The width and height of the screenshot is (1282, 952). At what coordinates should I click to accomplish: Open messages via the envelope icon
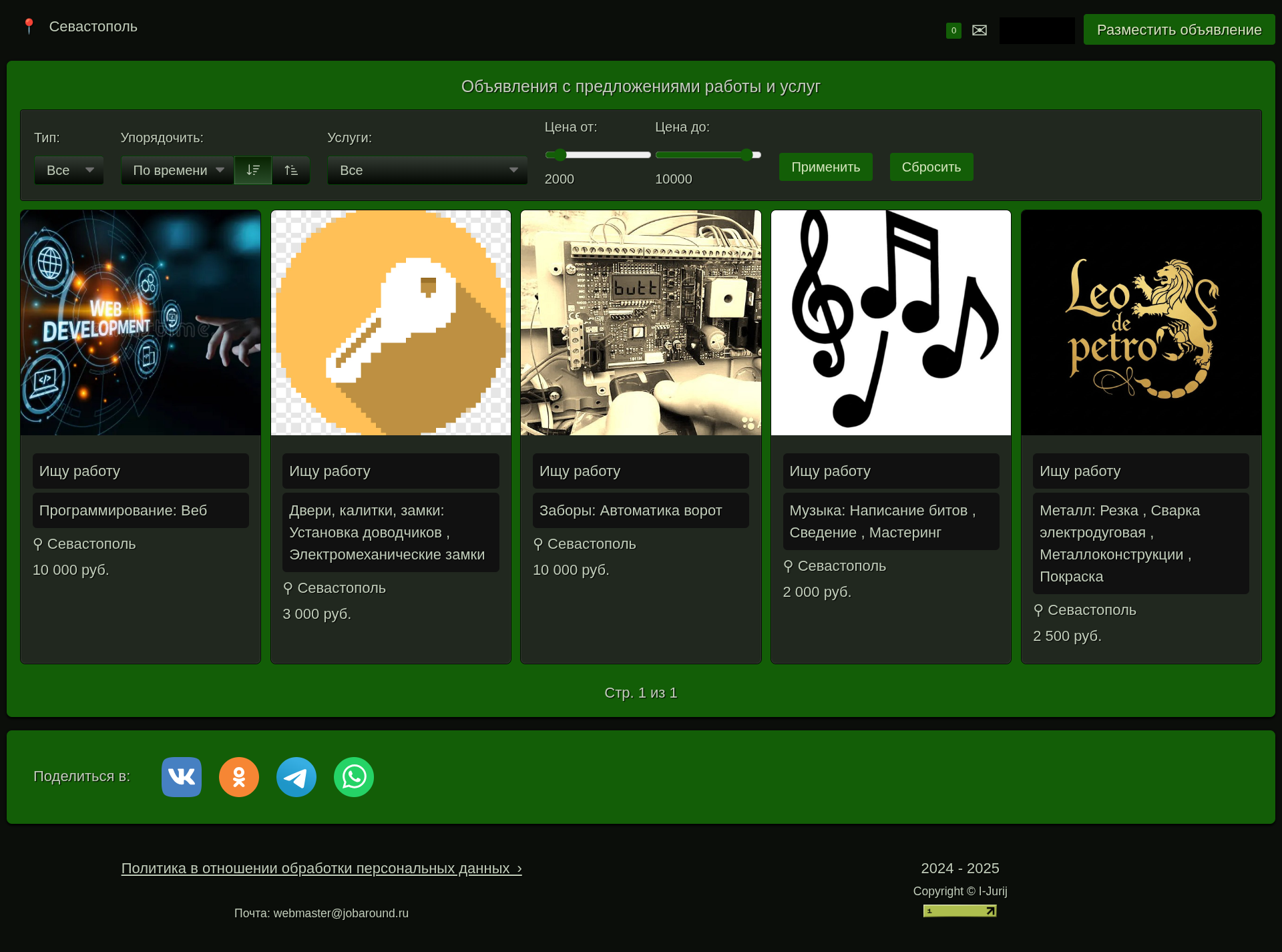(980, 30)
